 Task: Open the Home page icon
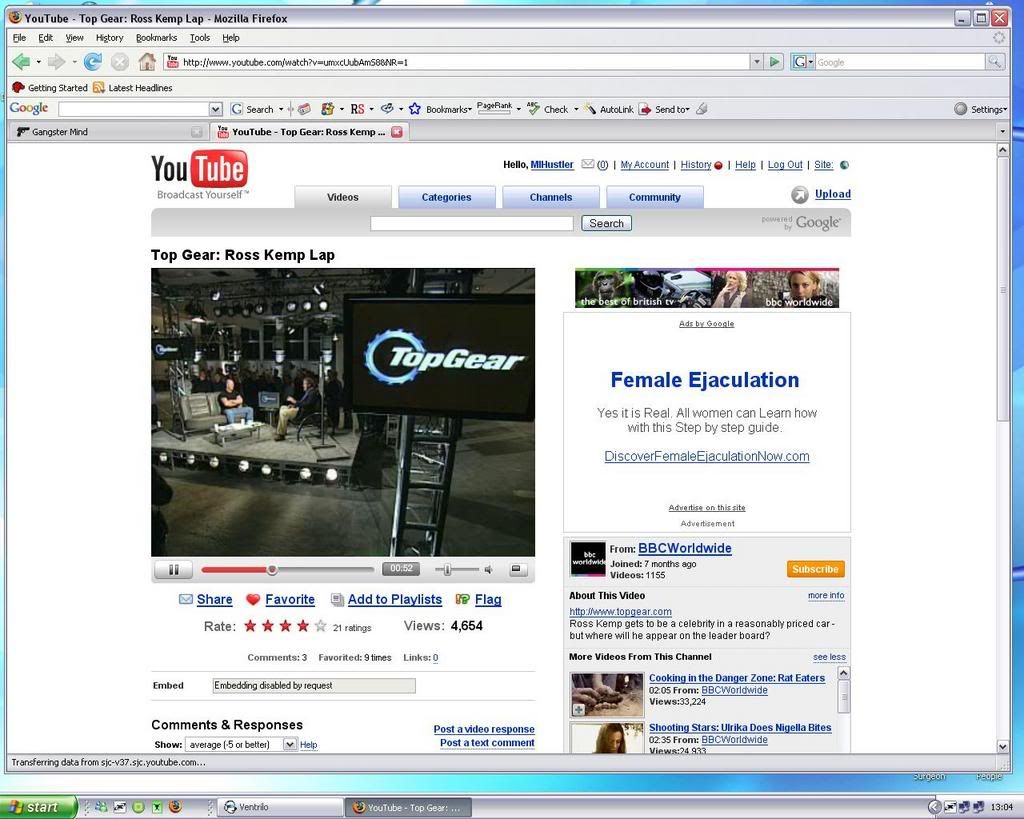click(x=147, y=62)
